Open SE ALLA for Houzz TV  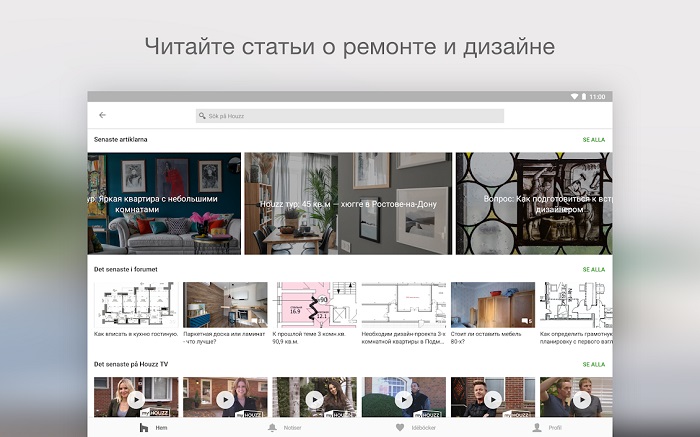point(593,365)
